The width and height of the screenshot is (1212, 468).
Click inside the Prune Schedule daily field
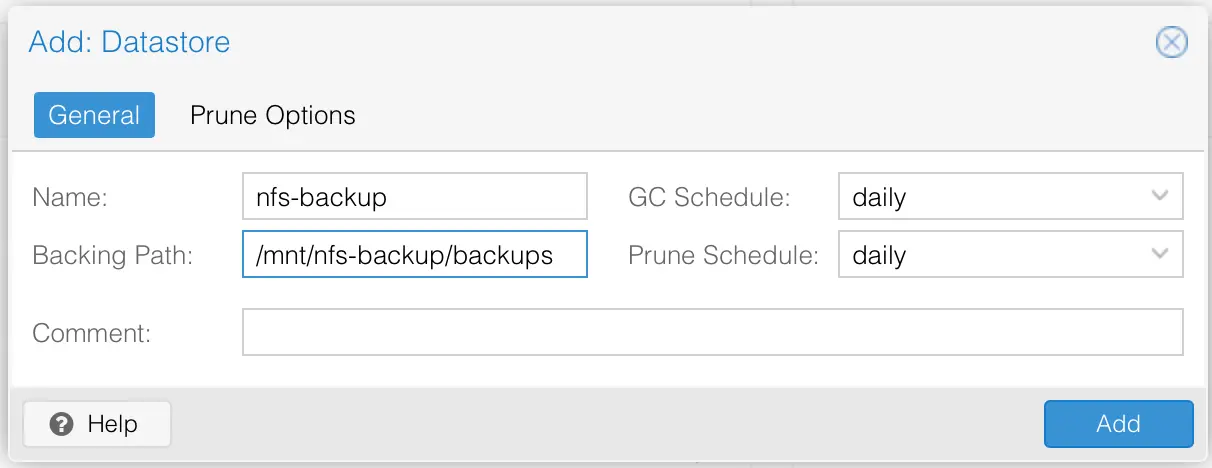990,255
